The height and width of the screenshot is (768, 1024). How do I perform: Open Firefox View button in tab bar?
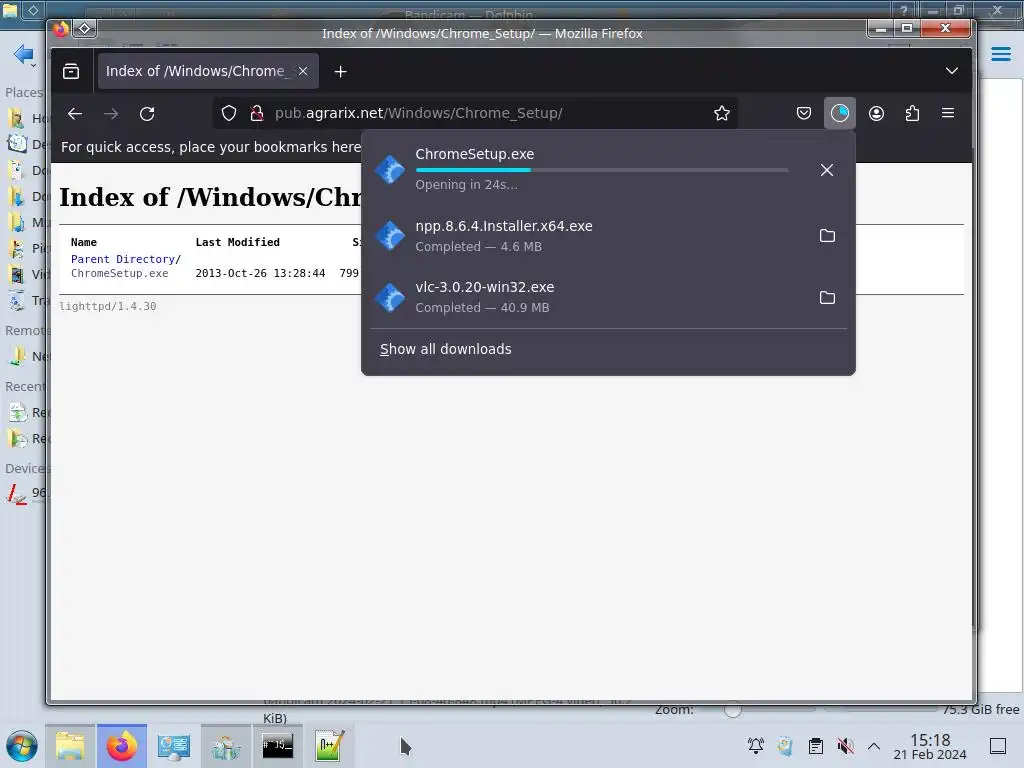click(71, 71)
